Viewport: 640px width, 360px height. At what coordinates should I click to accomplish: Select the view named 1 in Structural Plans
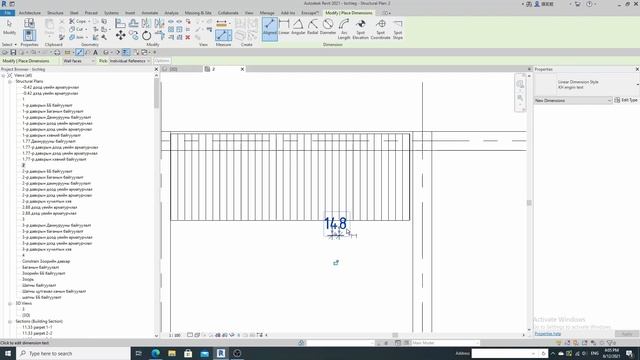tap(23, 99)
